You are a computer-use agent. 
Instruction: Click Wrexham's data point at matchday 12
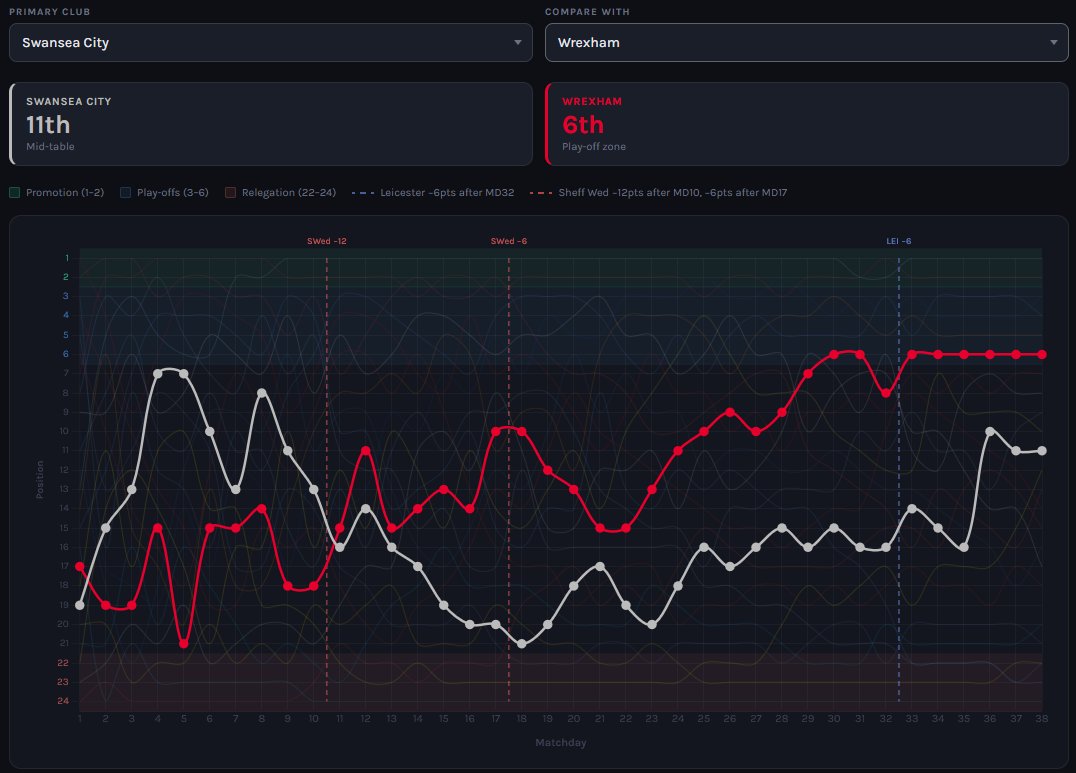366,451
